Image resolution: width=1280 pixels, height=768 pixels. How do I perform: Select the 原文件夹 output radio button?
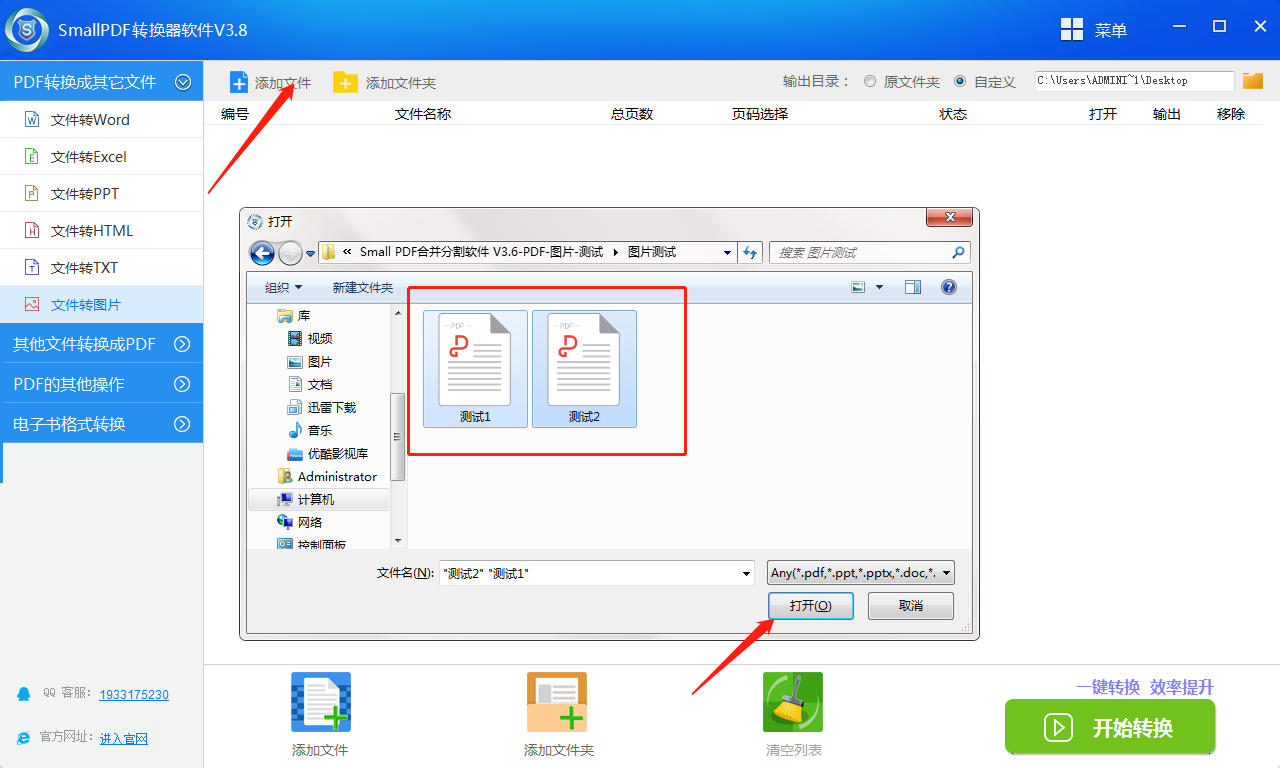point(870,82)
